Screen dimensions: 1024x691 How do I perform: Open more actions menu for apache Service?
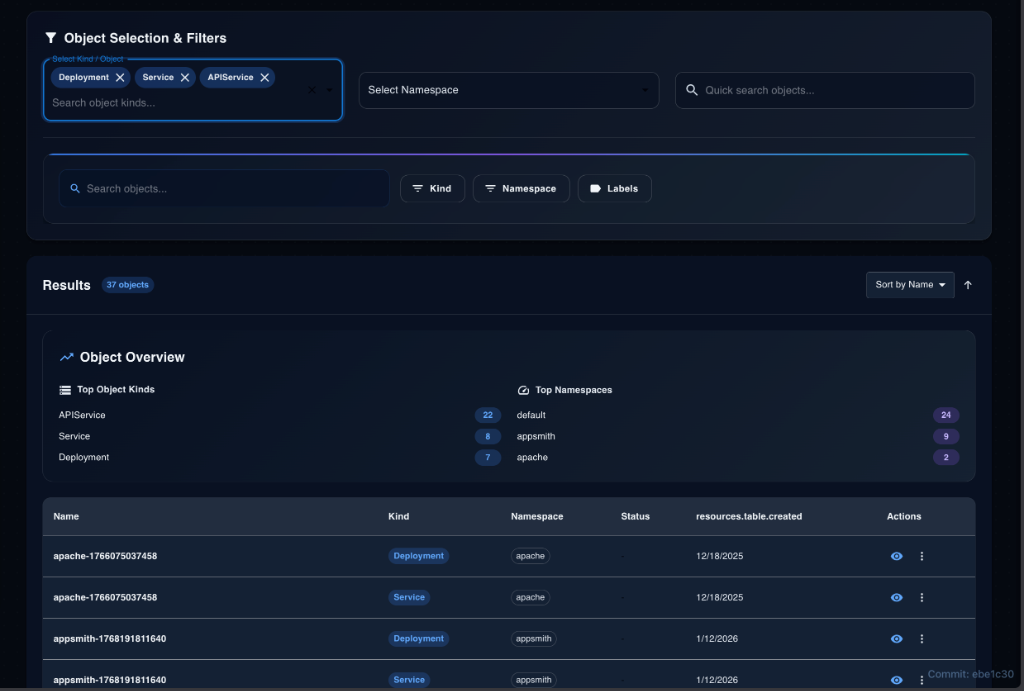[x=922, y=597]
